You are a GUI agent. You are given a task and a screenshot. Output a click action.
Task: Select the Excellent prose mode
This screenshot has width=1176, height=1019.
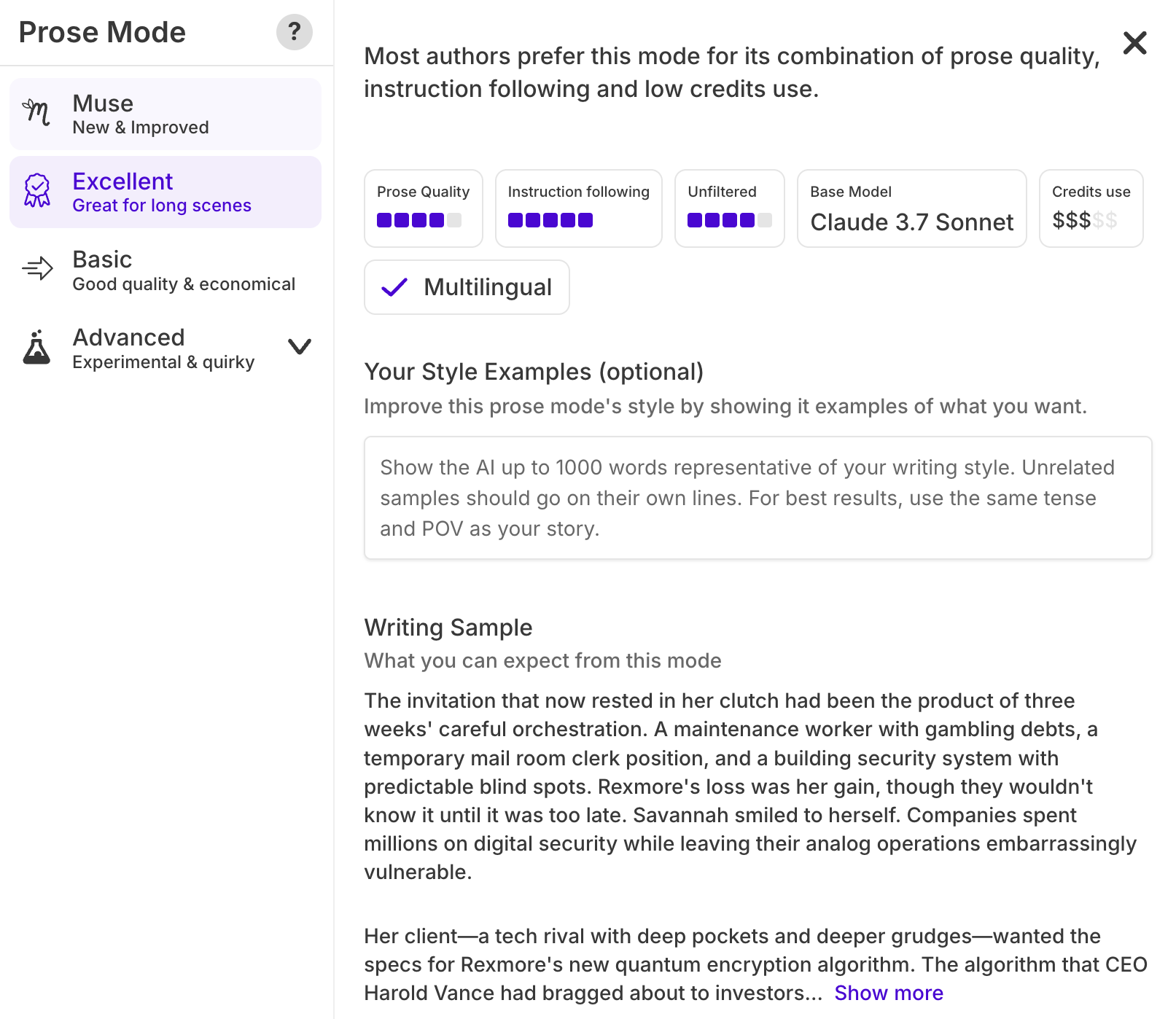click(x=166, y=192)
